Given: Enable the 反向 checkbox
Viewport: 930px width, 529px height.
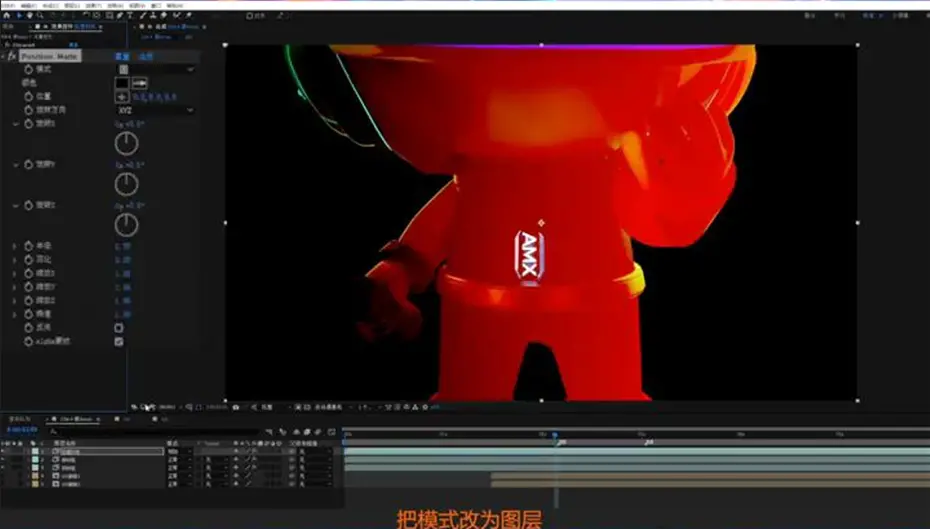Looking at the screenshot, I should coord(119,328).
